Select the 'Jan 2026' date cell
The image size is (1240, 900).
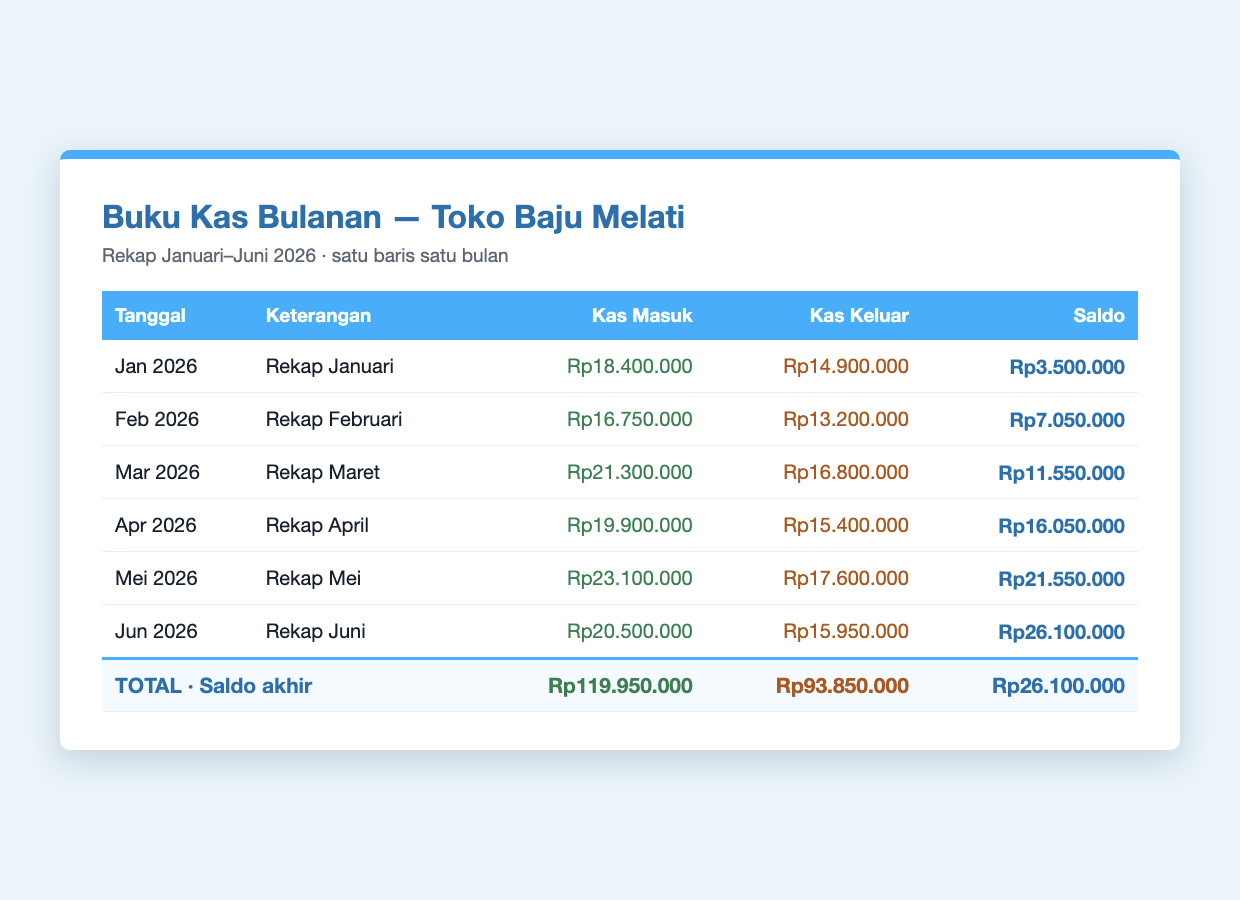(157, 367)
